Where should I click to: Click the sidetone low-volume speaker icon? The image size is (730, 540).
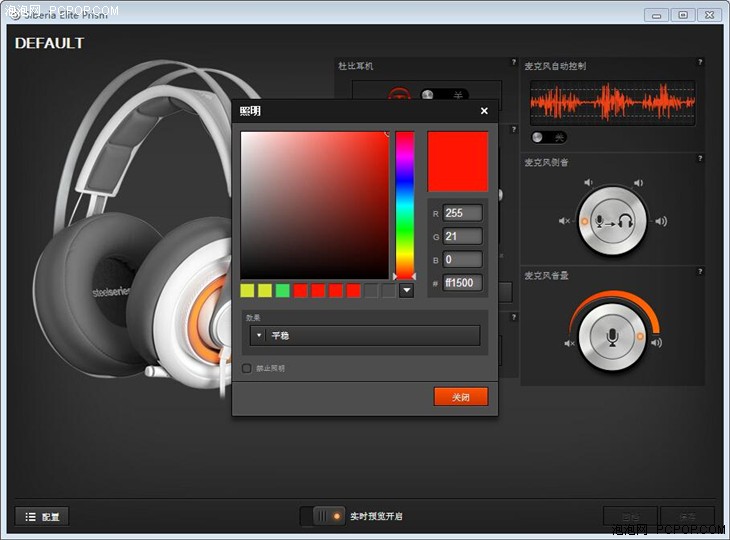pyautogui.click(x=588, y=182)
